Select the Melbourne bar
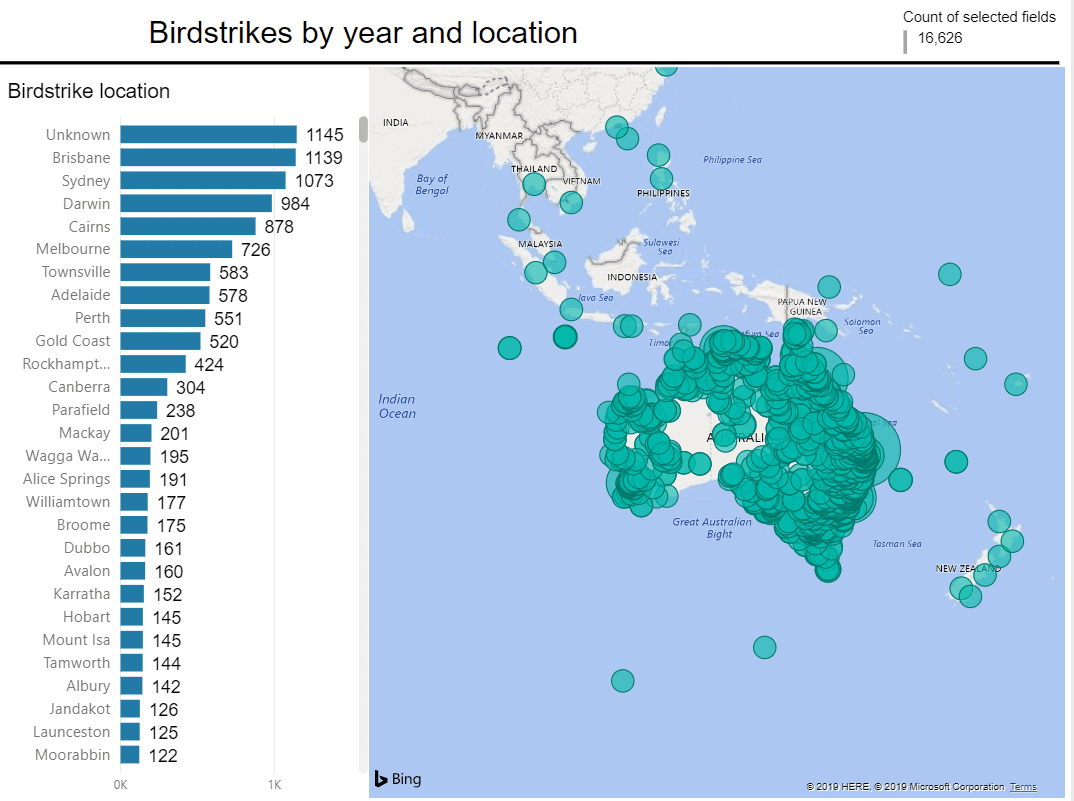Viewport: 1074px width, 801px height. [x=176, y=249]
